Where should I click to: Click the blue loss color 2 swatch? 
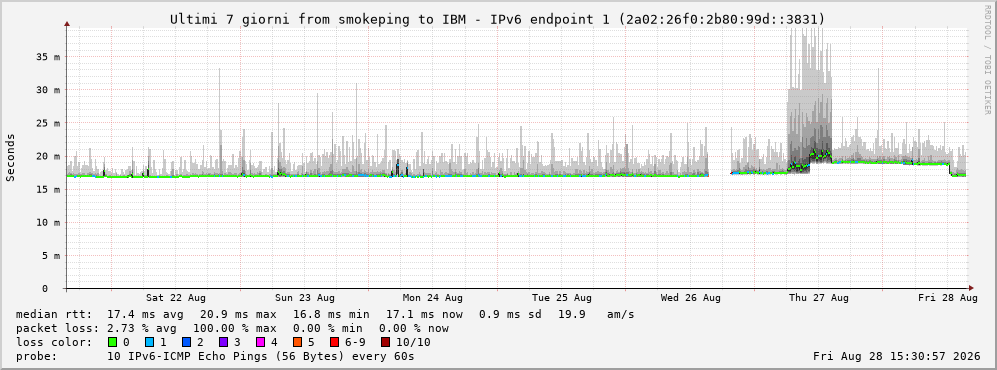pos(186,342)
